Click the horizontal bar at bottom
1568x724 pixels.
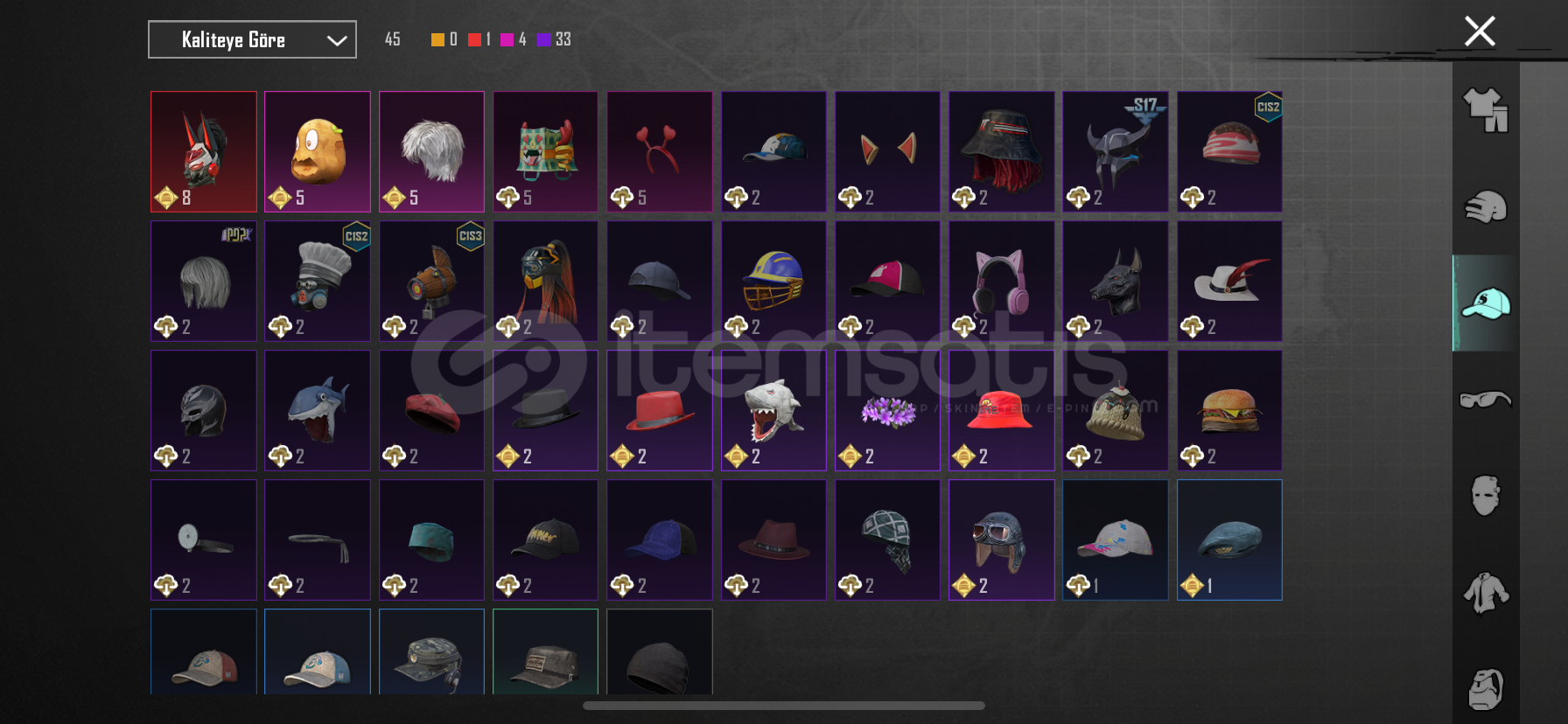[x=784, y=706]
